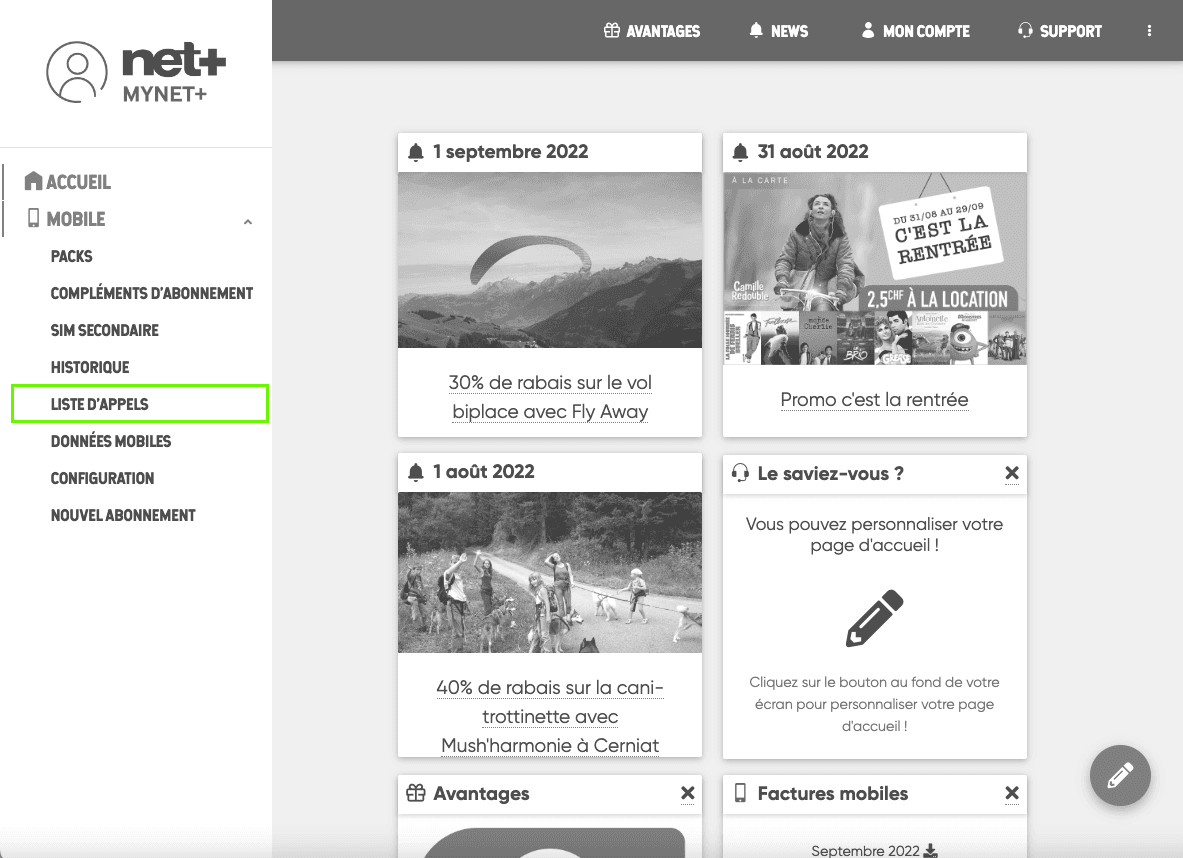
Task: Click the cani-trottinette dog walk image
Action: [550, 572]
